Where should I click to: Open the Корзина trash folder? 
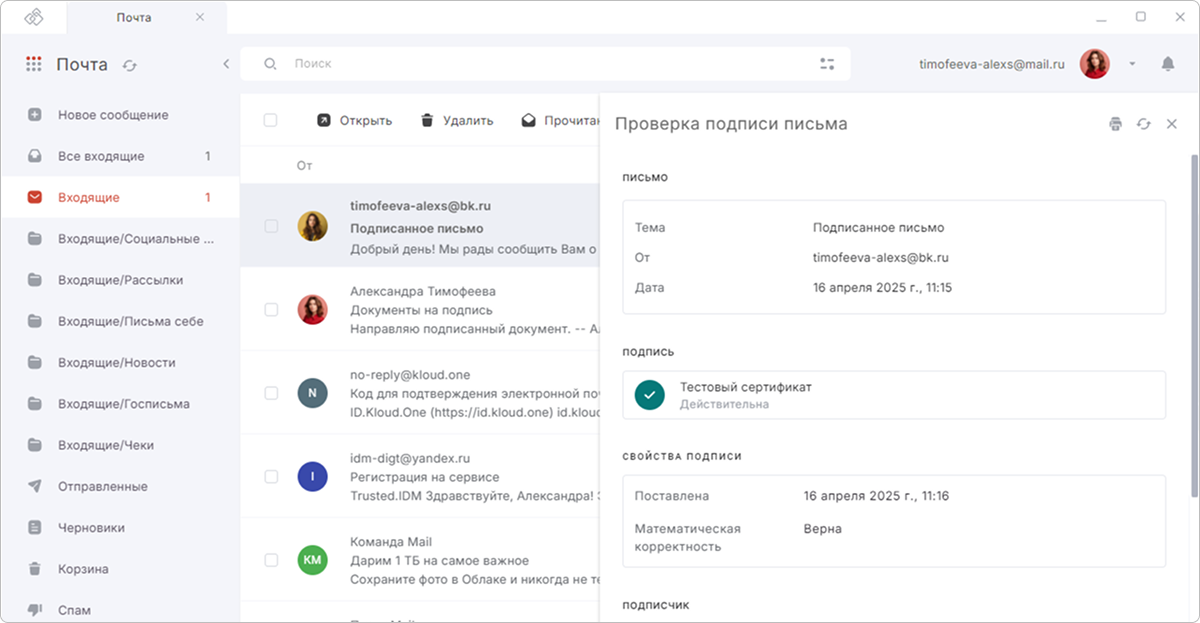(120, 569)
